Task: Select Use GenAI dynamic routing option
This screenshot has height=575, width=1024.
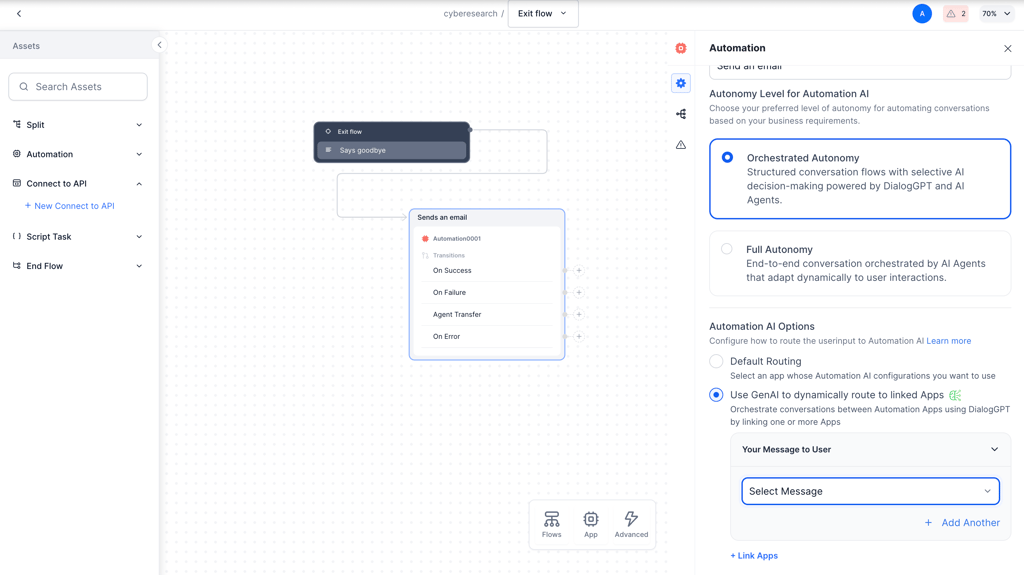Action: coord(716,395)
